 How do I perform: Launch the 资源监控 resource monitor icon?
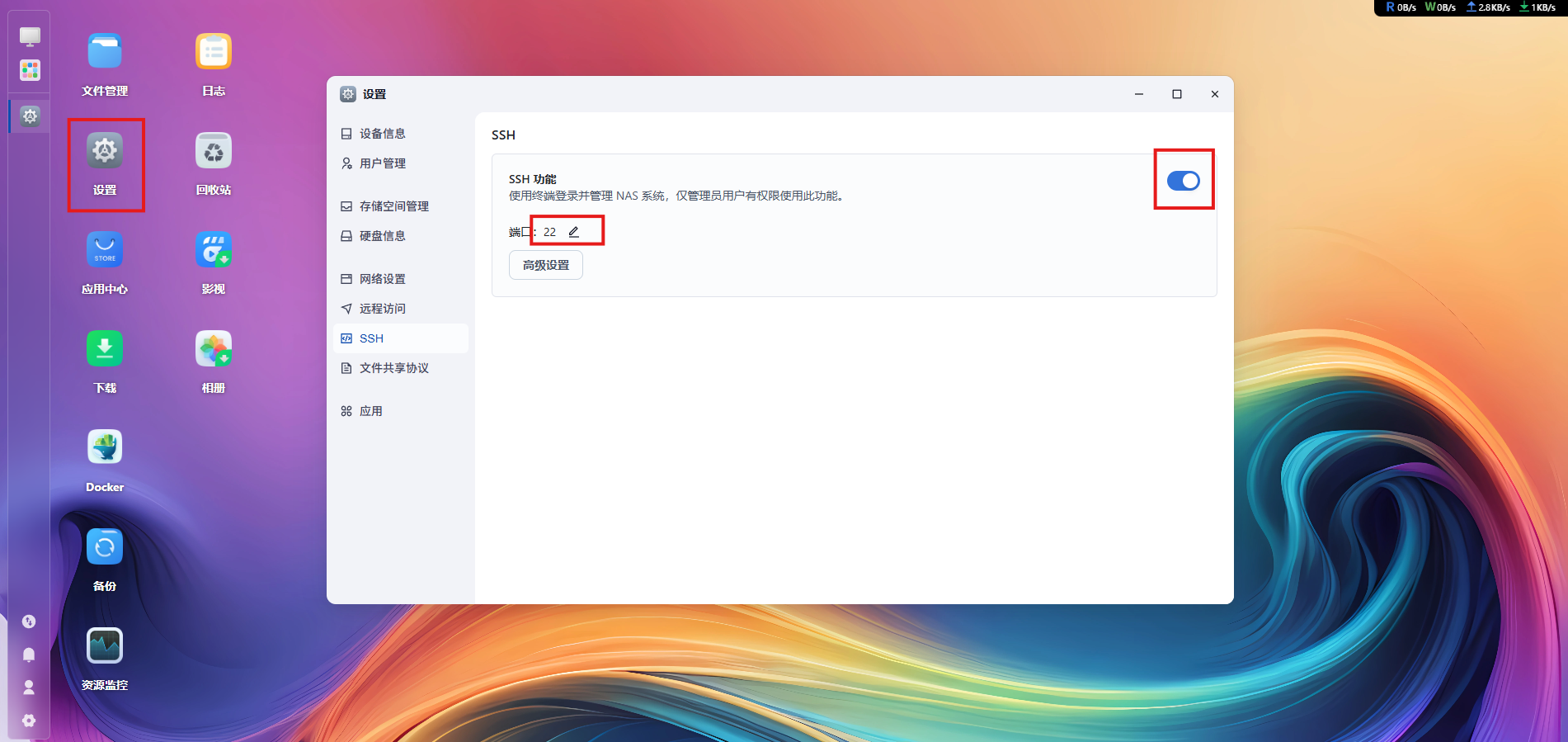click(105, 646)
